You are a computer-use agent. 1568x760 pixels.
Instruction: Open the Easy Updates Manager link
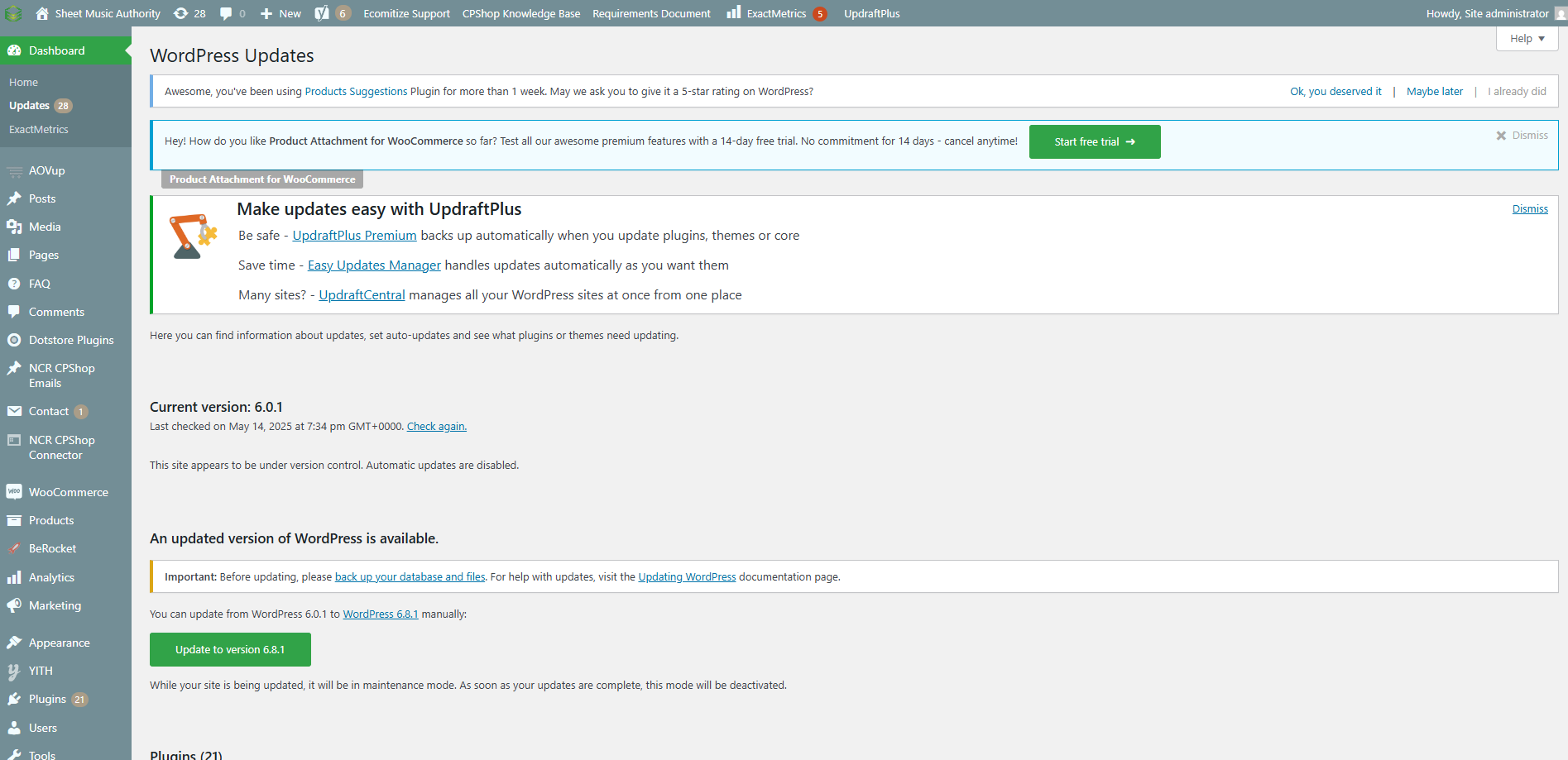374,265
